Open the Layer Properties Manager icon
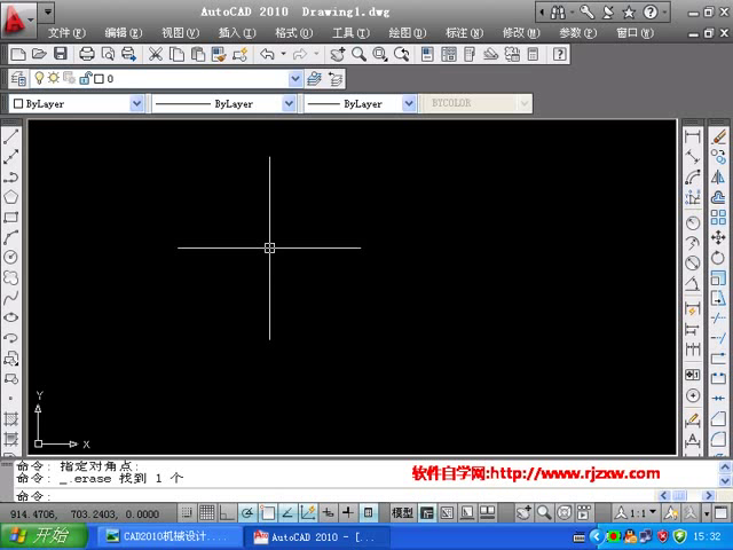 pos(19,79)
